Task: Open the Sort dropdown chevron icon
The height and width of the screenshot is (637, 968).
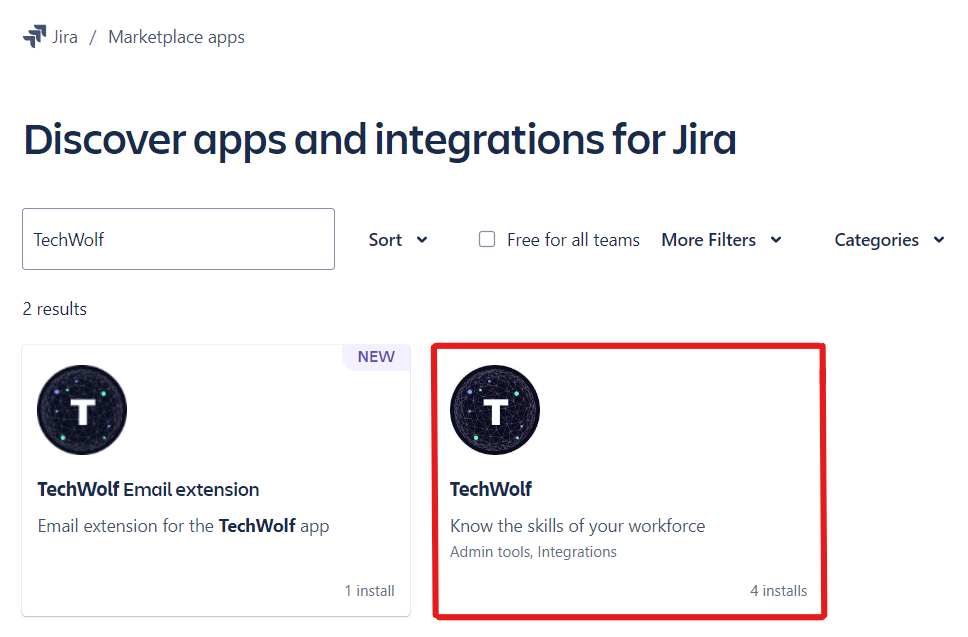Action: coord(424,240)
